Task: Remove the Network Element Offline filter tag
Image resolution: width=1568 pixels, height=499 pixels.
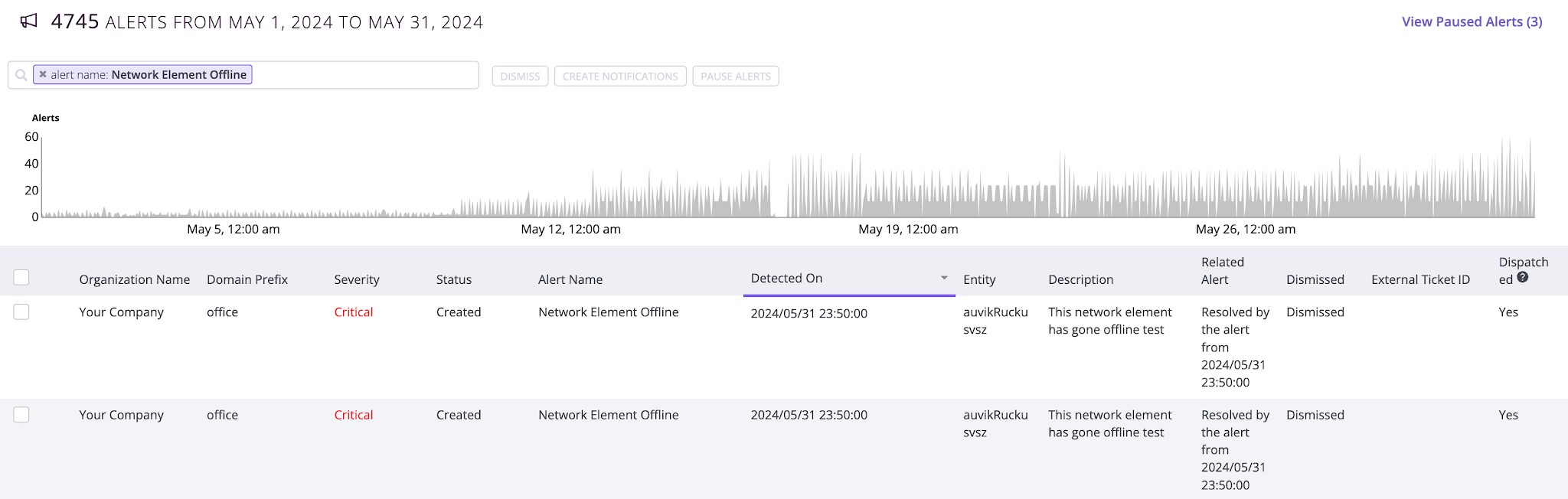Action: [x=43, y=74]
